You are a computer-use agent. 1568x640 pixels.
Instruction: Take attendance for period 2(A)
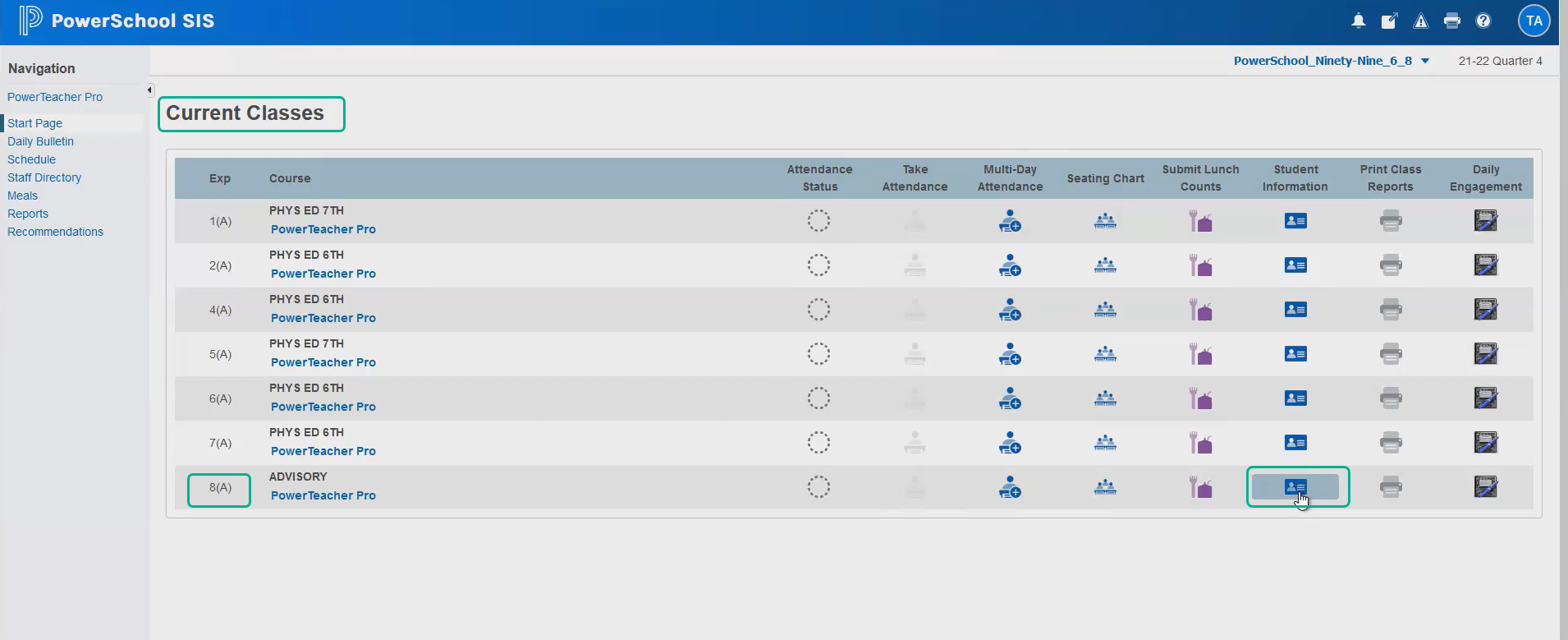(915, 265)
